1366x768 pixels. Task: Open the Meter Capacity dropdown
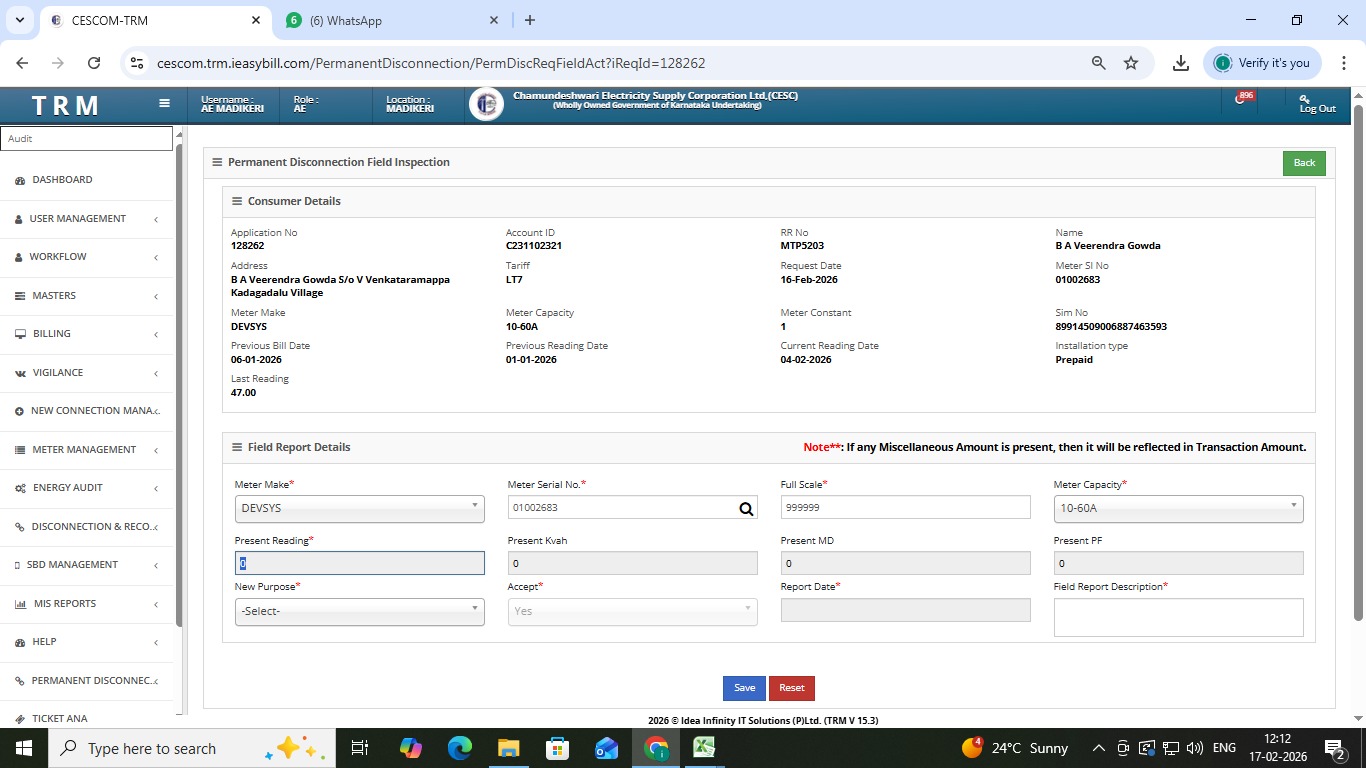(x=1178, y=508)
